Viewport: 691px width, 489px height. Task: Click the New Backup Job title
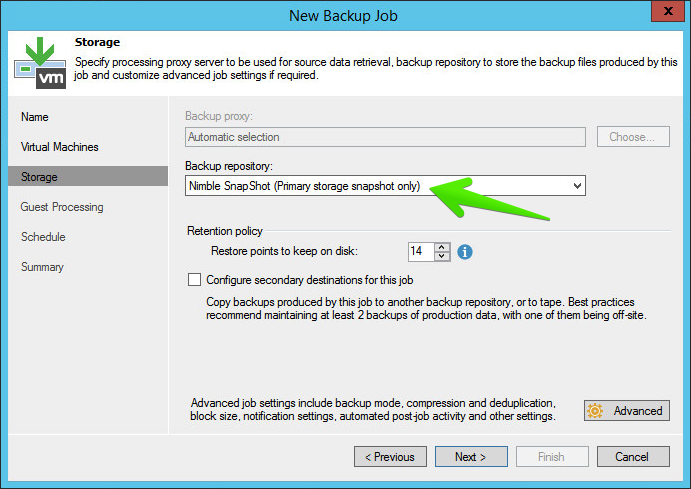click(x=343, y=16)
